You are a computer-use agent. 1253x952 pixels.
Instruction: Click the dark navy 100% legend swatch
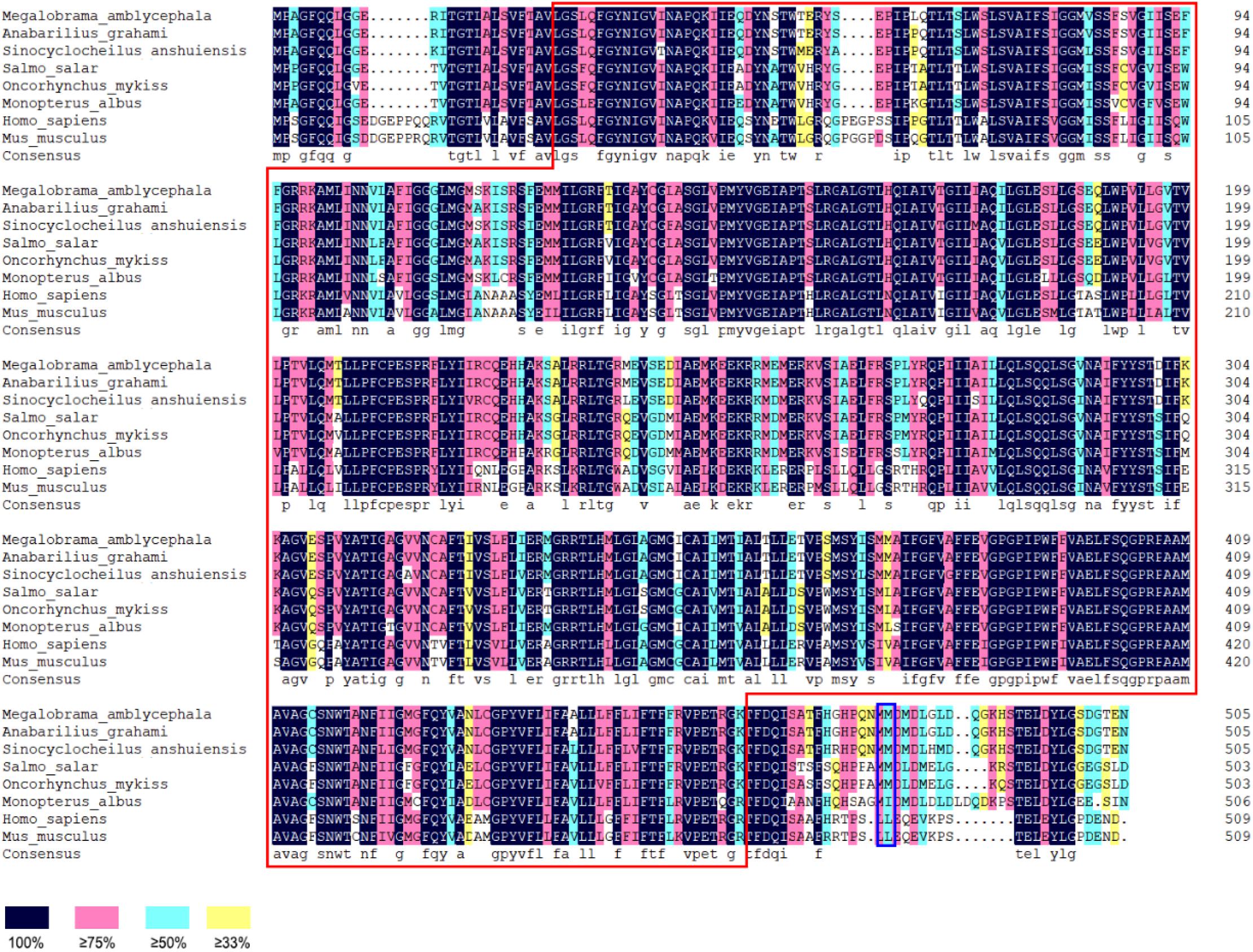pyautogui.click(x=27, y=917)
